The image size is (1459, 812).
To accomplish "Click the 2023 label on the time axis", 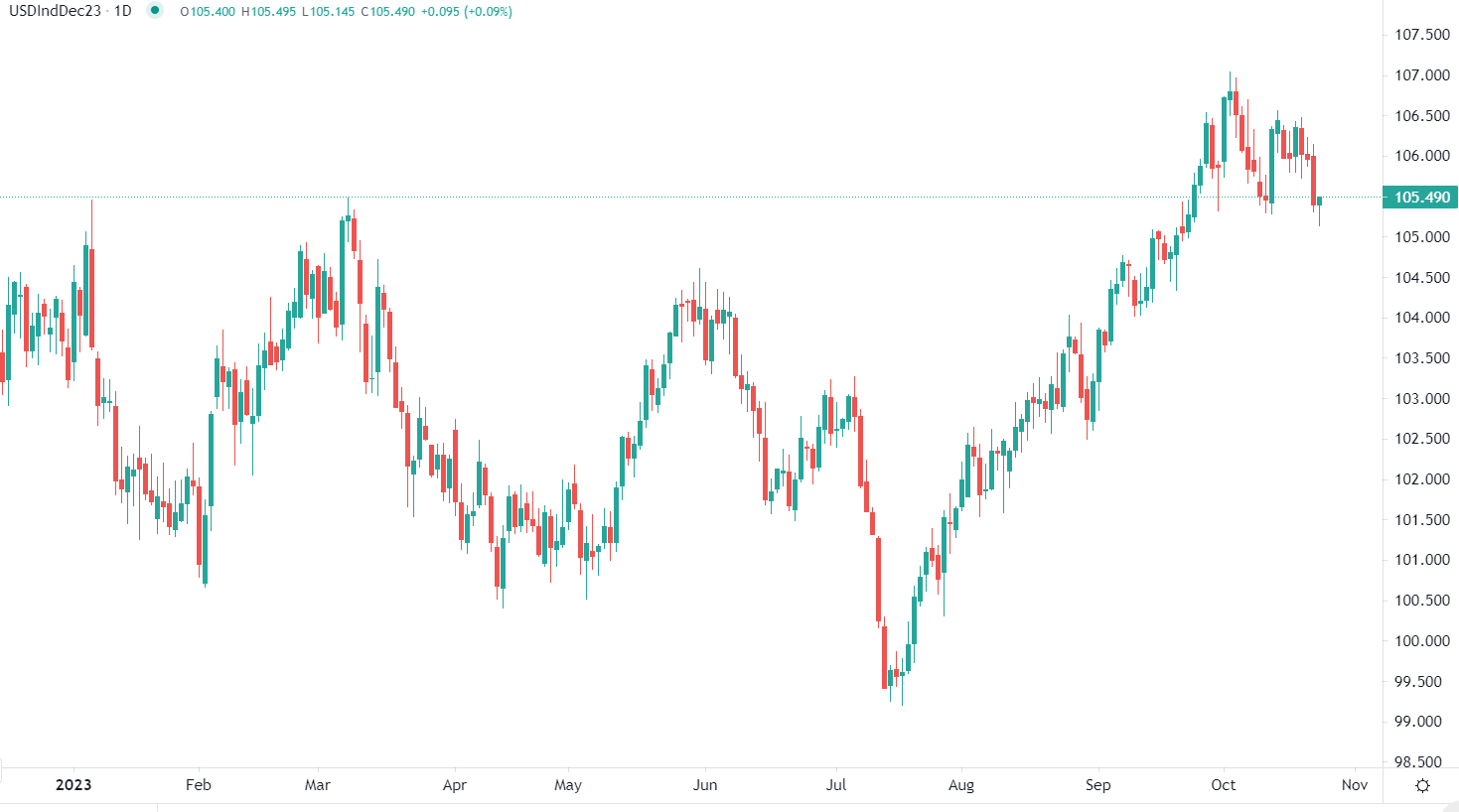I will tap(73, 785).
